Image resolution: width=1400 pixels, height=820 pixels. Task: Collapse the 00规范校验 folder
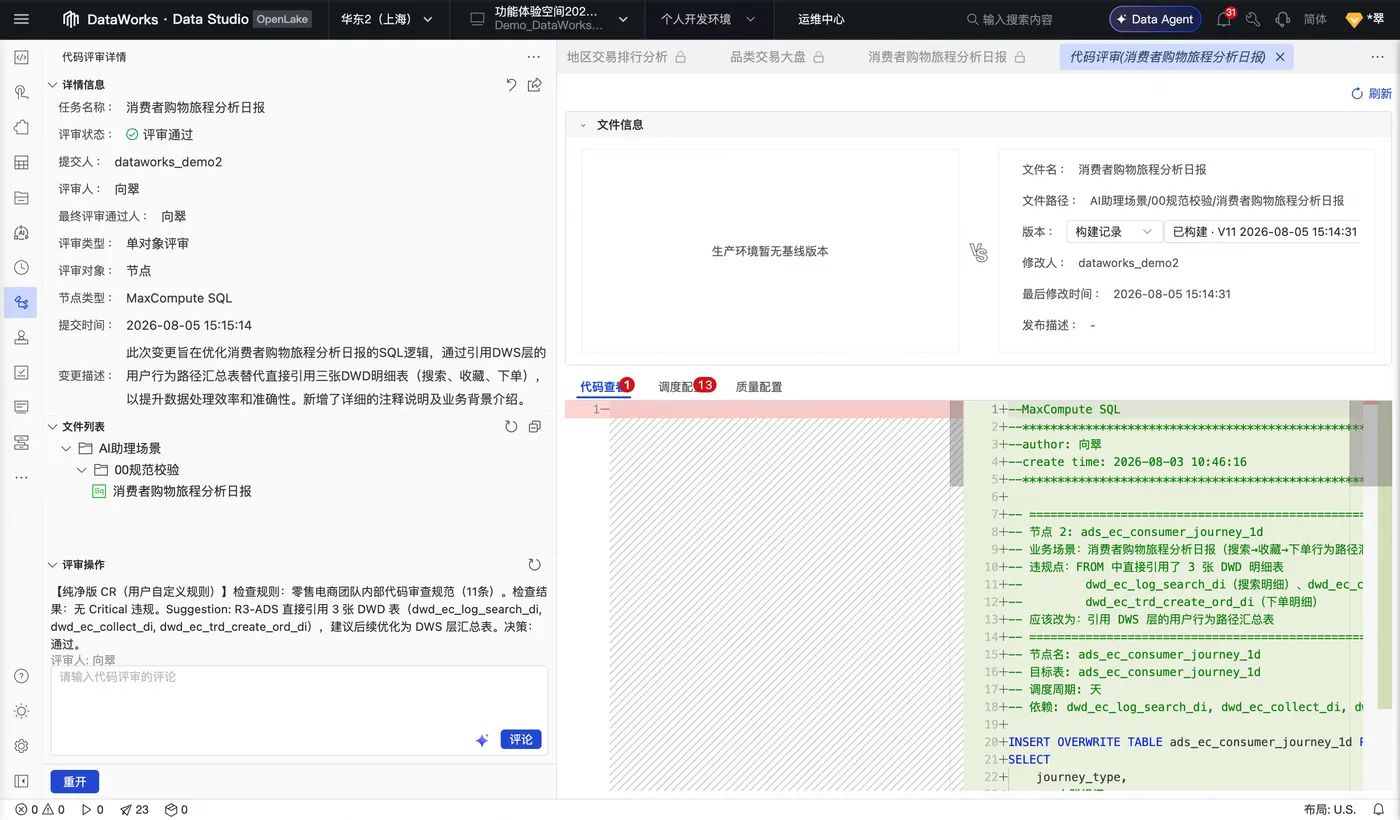[82, 470]
